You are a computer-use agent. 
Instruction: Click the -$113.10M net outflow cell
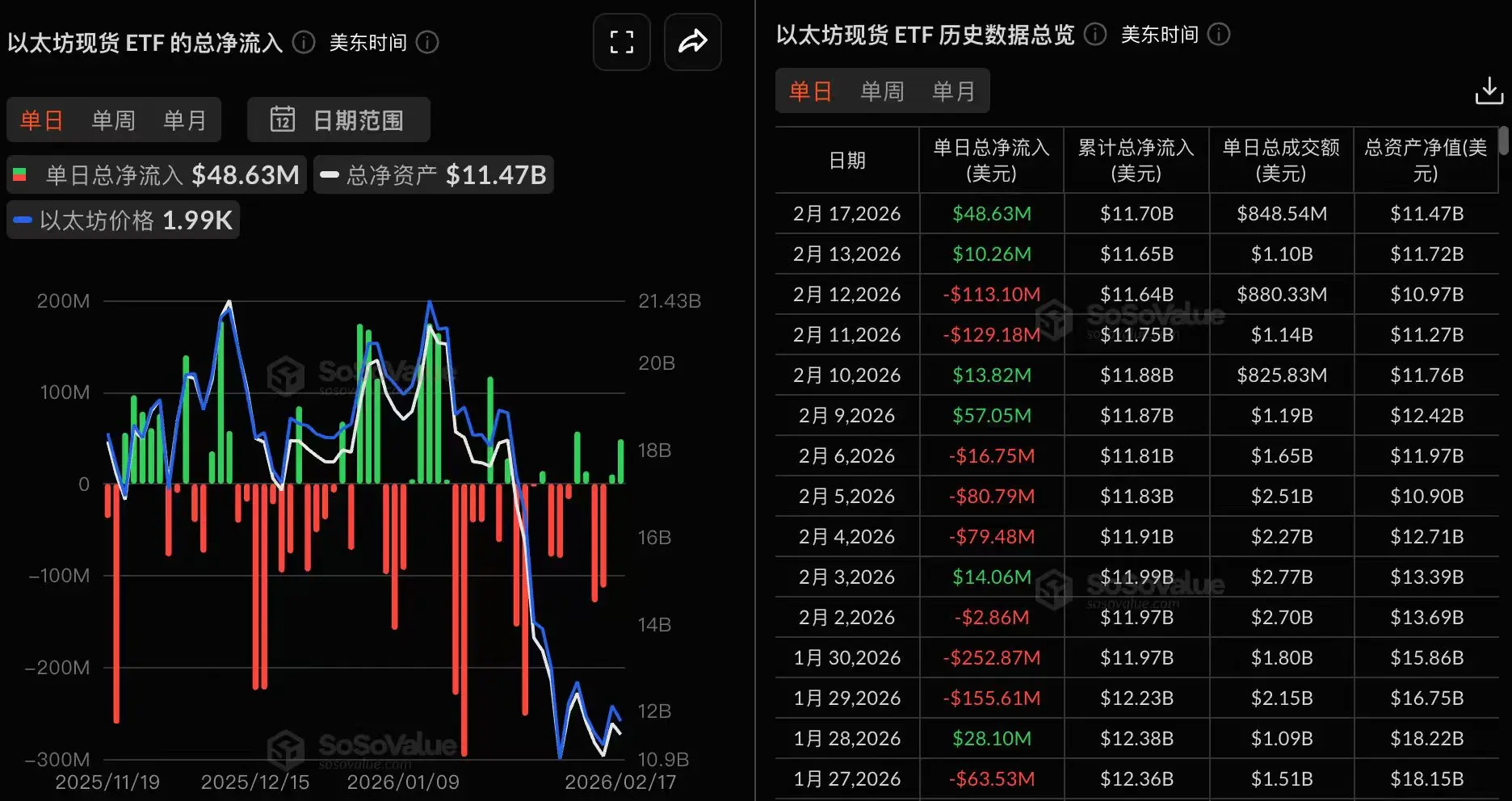[x=992, y=294]
